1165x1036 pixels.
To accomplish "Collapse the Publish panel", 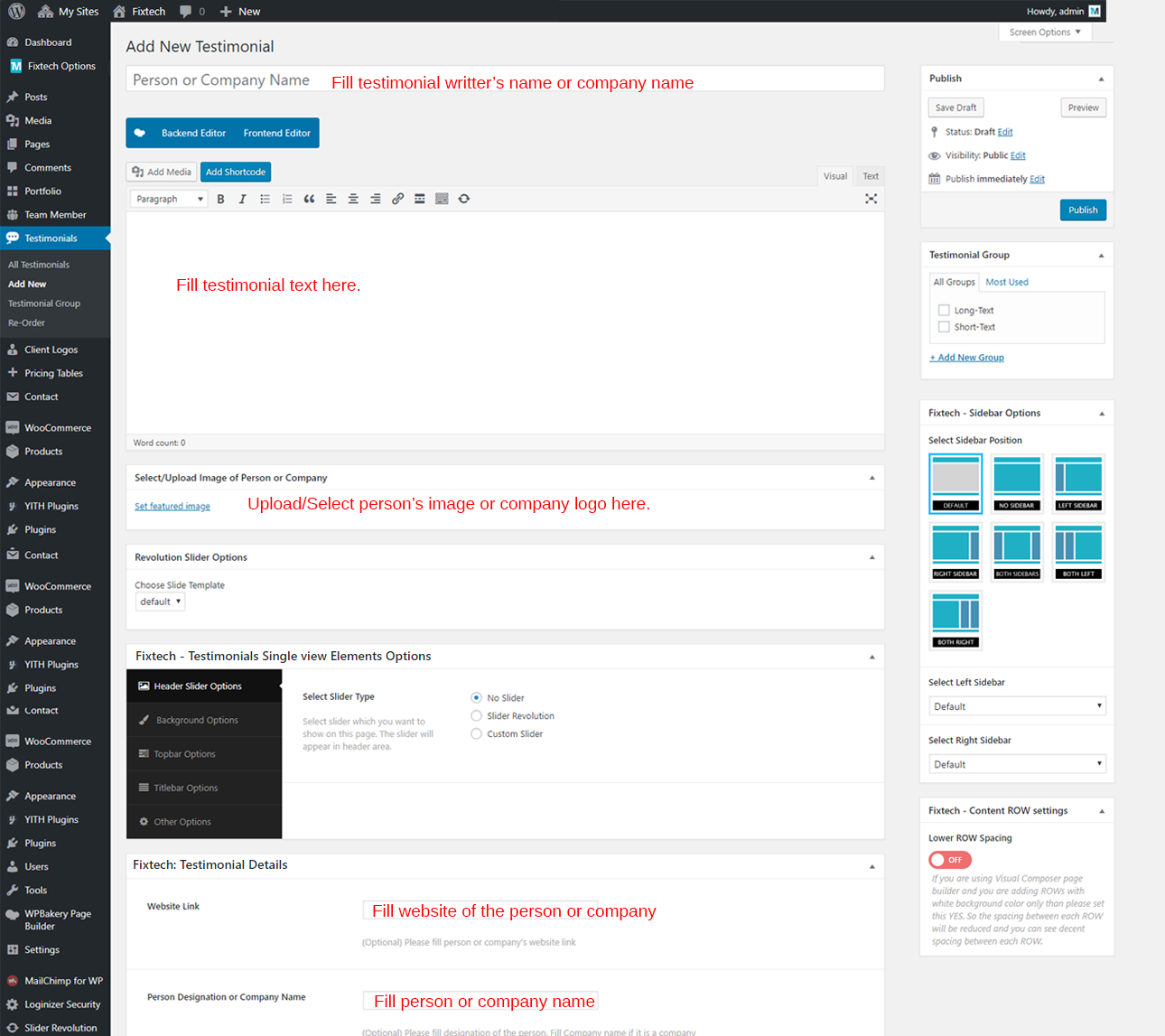I will point(1101,79).
